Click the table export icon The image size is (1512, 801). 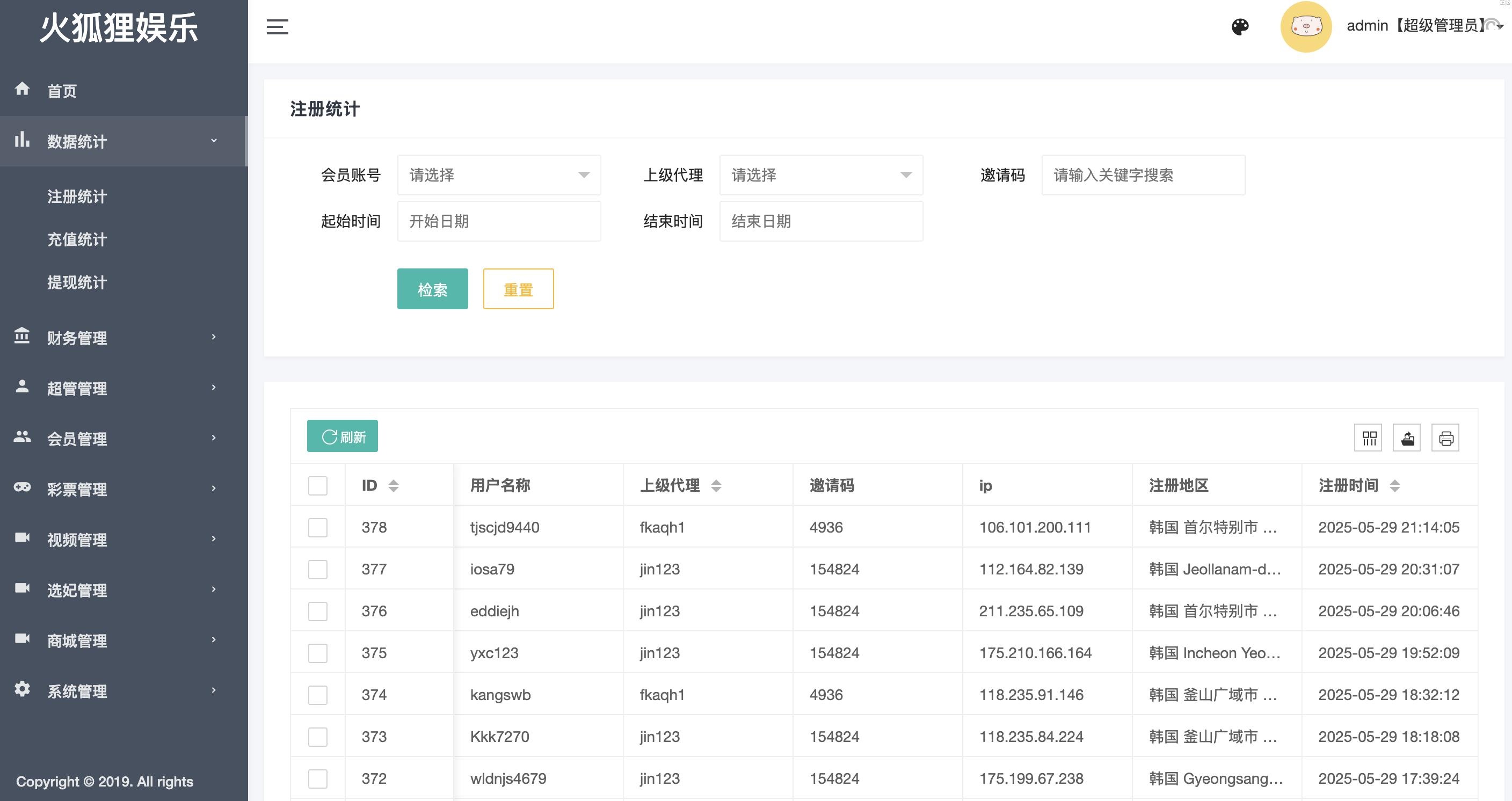tap(1407, 438)
